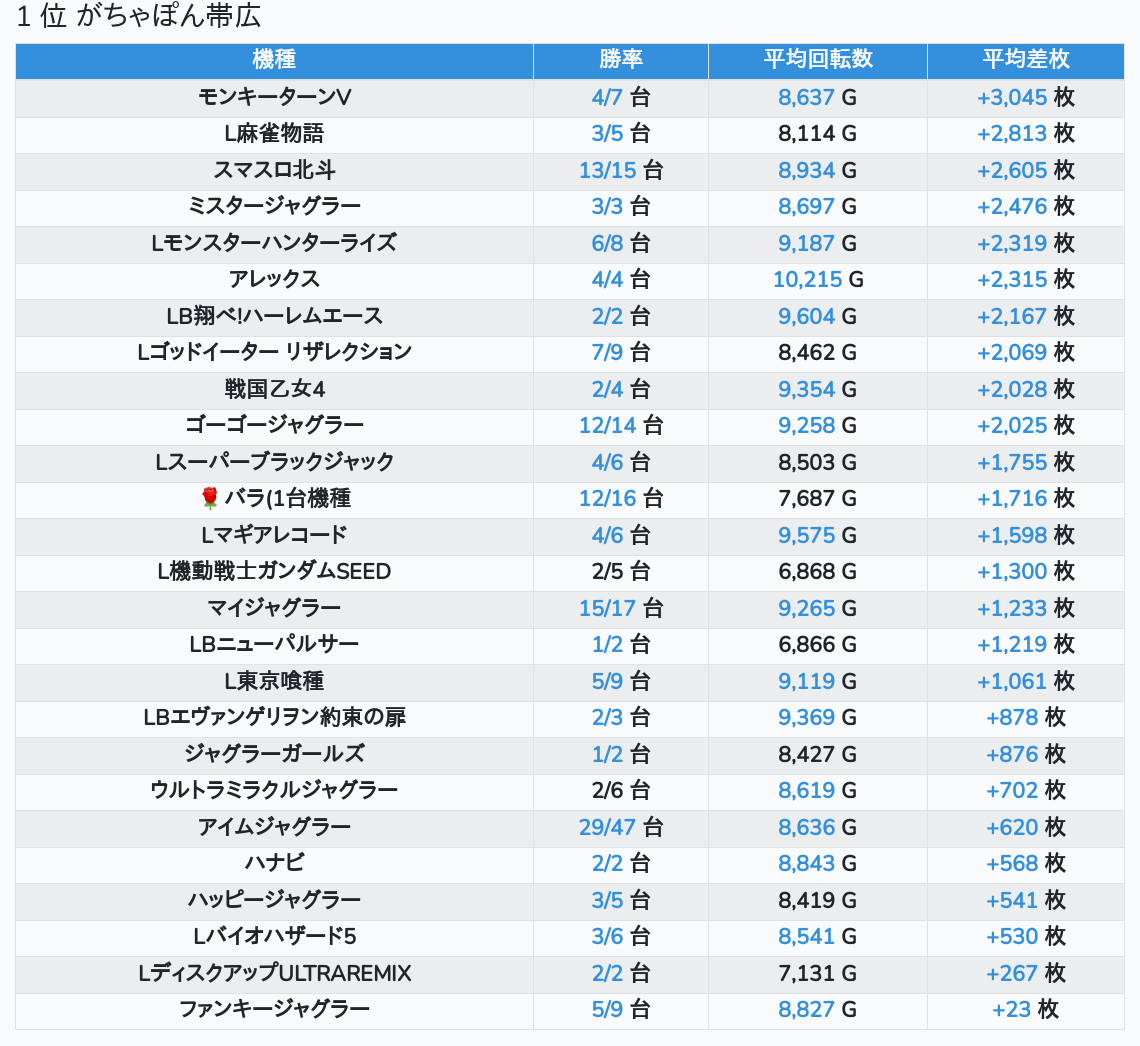Image resolution: width=1140 pixels, height=1046 pixels.
Task: Select the 12/14 台 win rate
Action: (x=620, y=425)
